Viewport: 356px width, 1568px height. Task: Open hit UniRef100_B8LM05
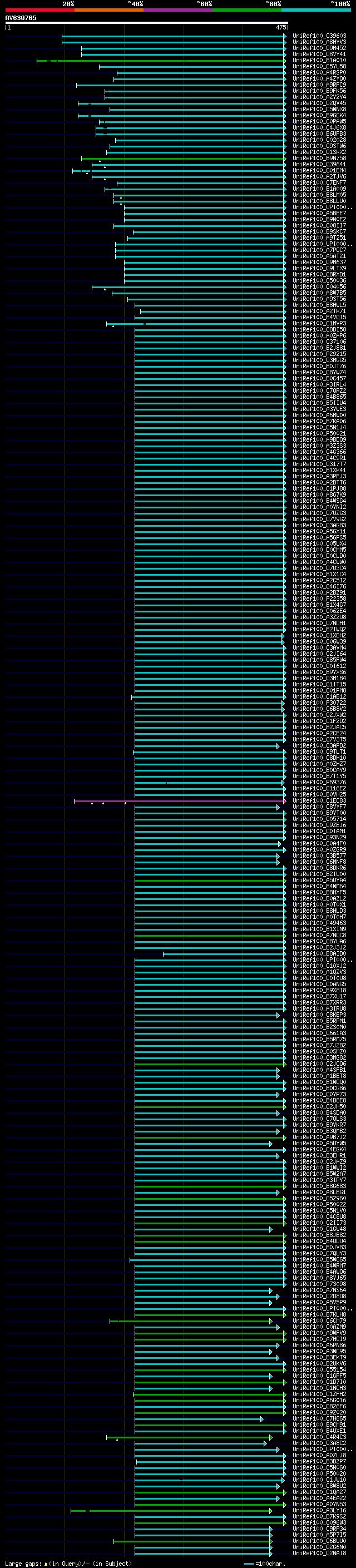click(x=319, y=195)
